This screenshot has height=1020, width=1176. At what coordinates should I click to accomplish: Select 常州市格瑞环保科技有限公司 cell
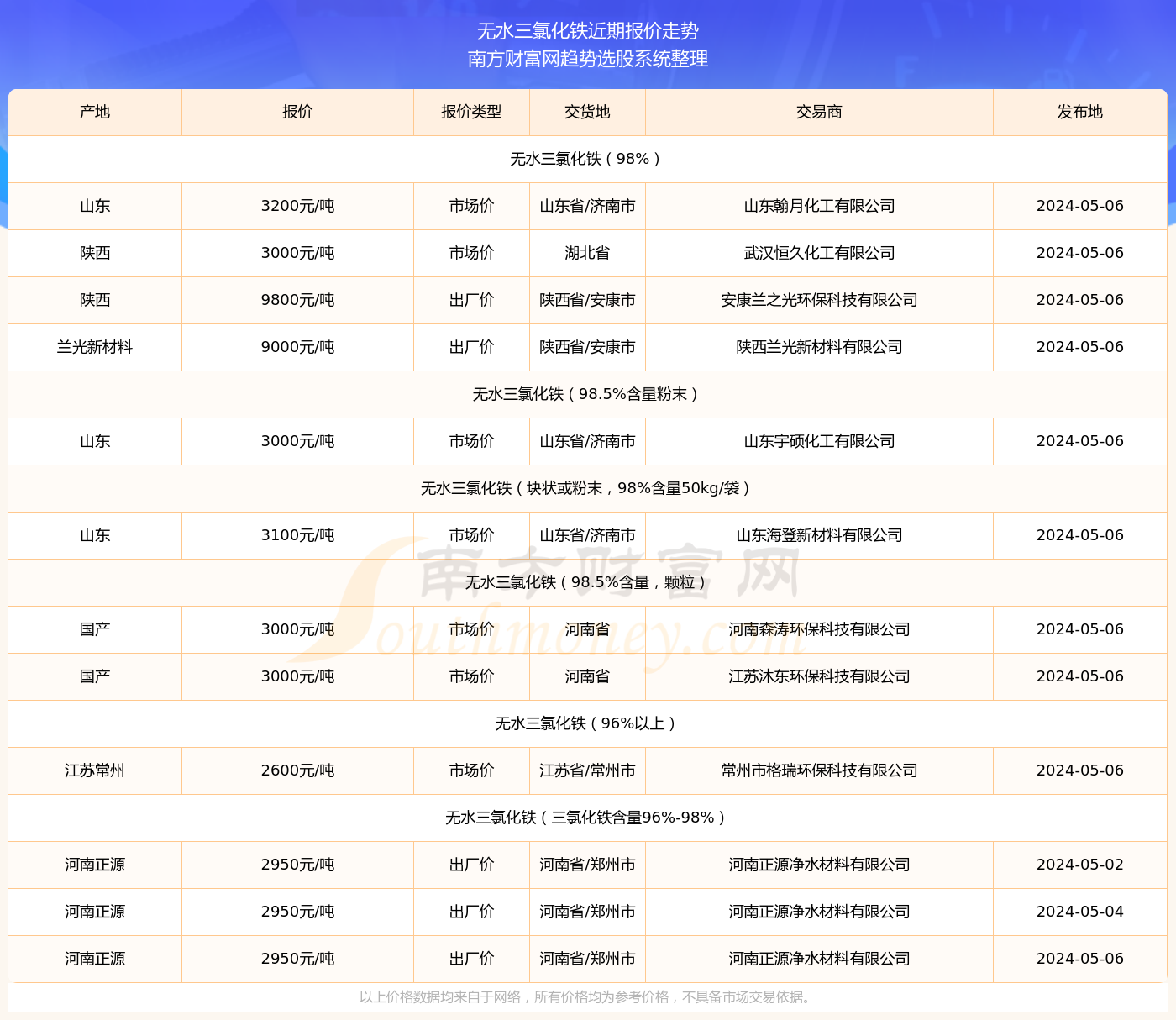click(819, 770)
